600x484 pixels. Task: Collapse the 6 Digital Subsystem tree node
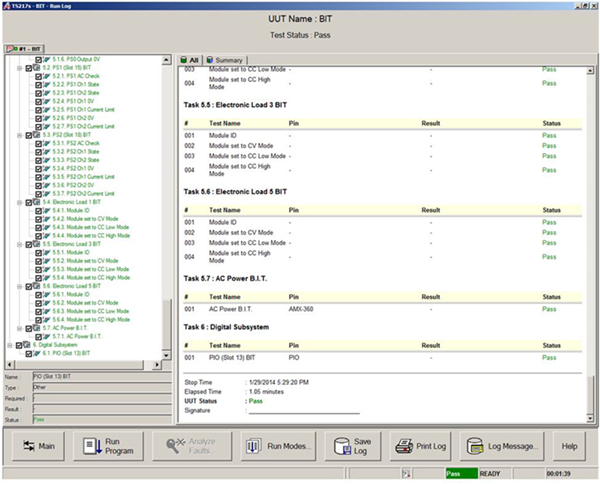tap(7, 344)
